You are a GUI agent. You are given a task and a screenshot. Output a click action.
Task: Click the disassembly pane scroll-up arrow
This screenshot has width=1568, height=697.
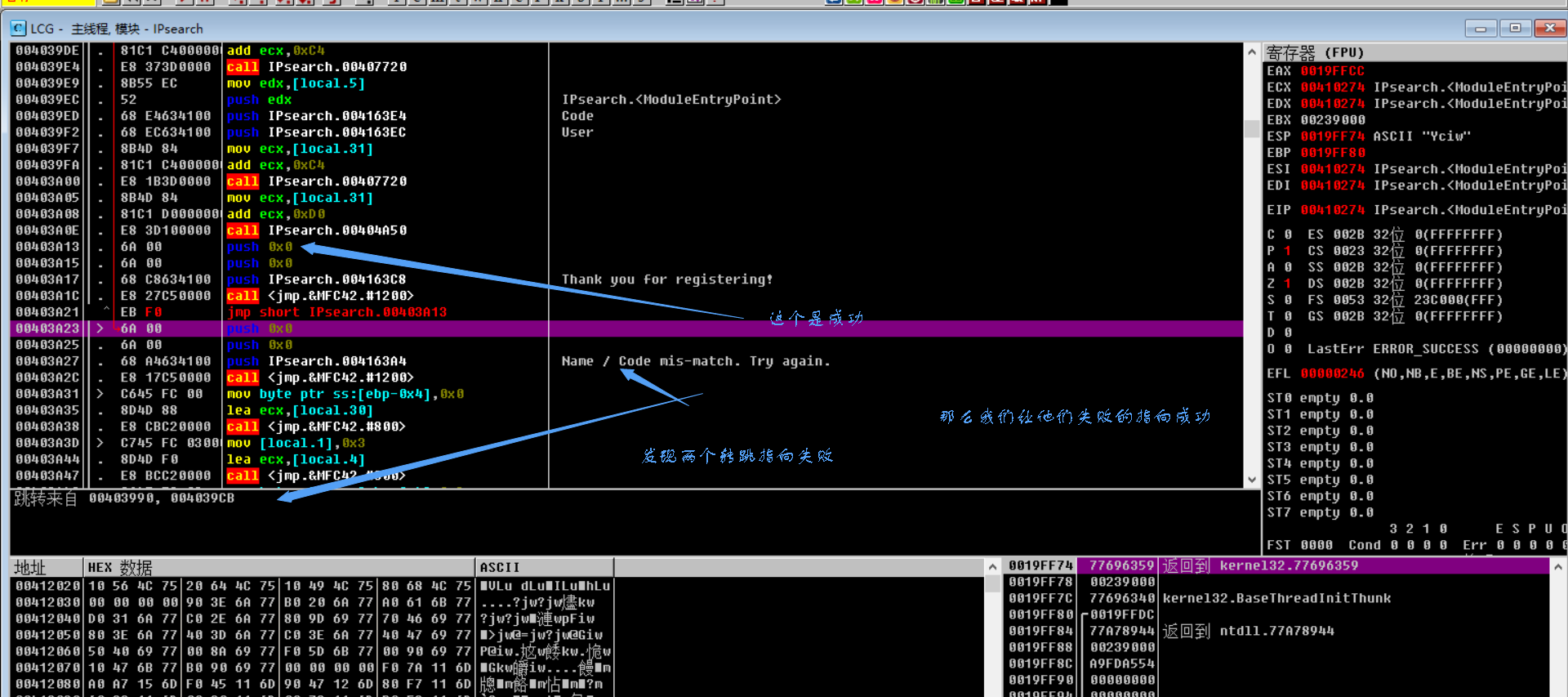pyautogui.click(x=1252, y=52)
